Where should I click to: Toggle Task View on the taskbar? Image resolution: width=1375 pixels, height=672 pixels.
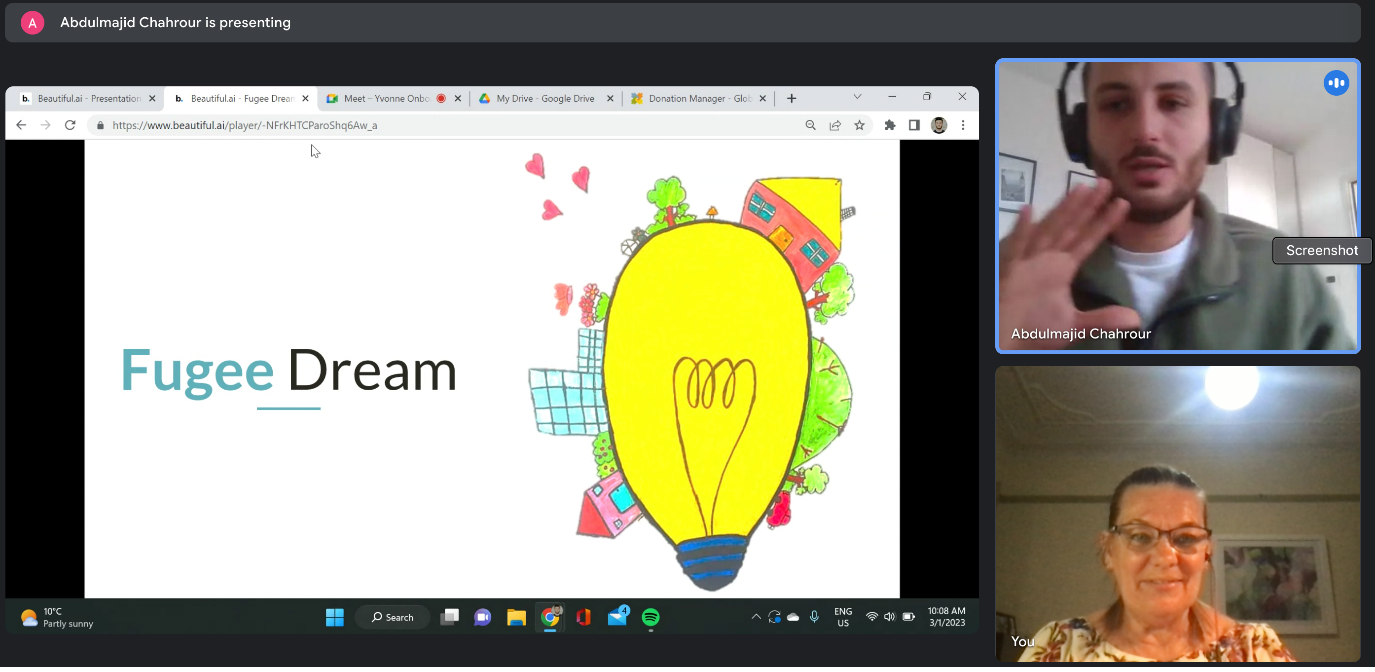coord(450,617)
